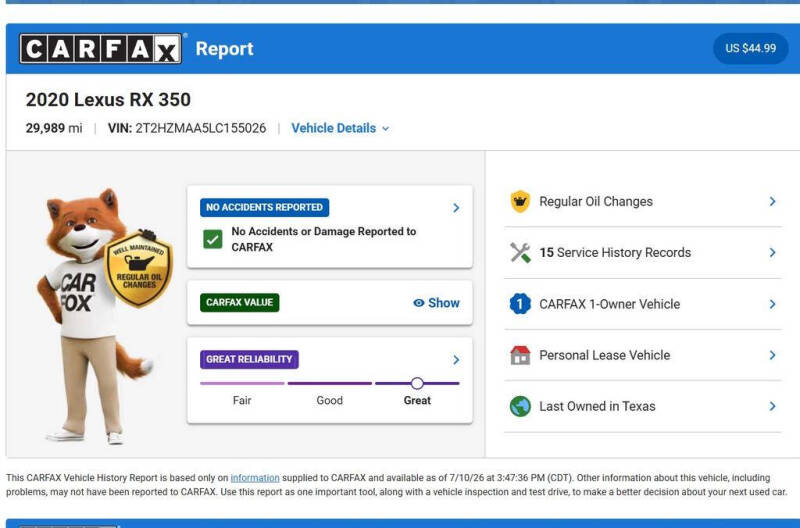Click the Car Fox mascot image

pyautogui.click(x=94, y=316)
